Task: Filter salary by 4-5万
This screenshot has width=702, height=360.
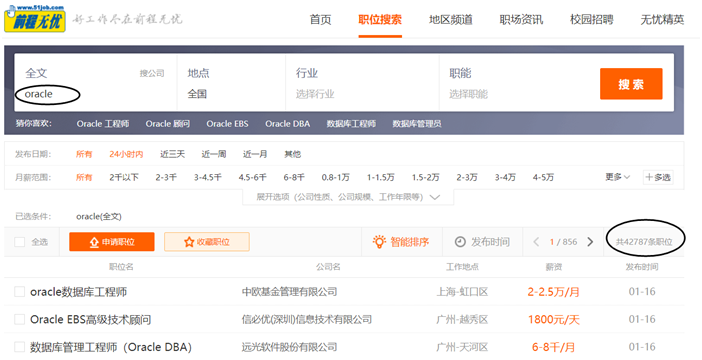Action: point(543,177)
